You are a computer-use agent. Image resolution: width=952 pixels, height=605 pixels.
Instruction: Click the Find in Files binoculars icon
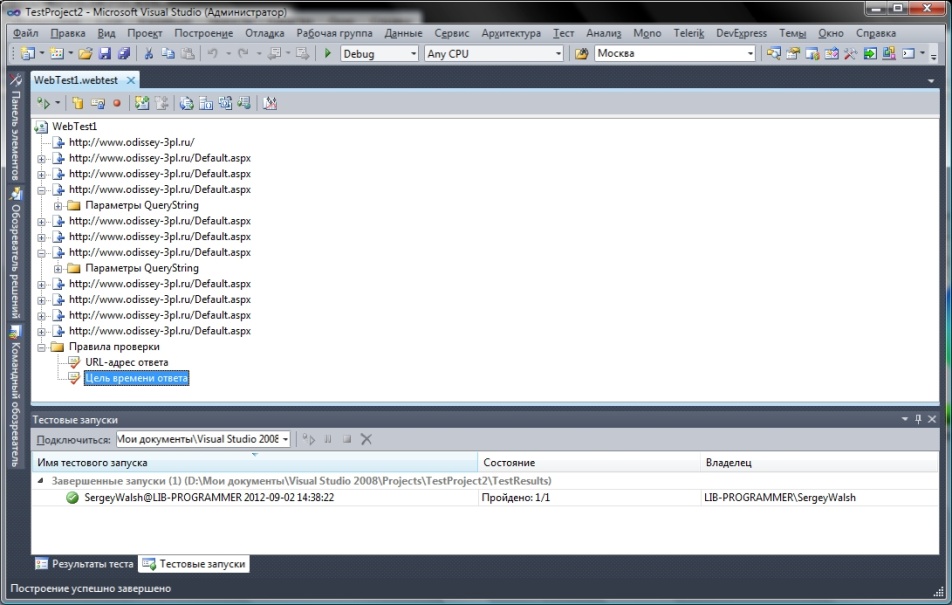pyautogui.click(x=581, y=53)
